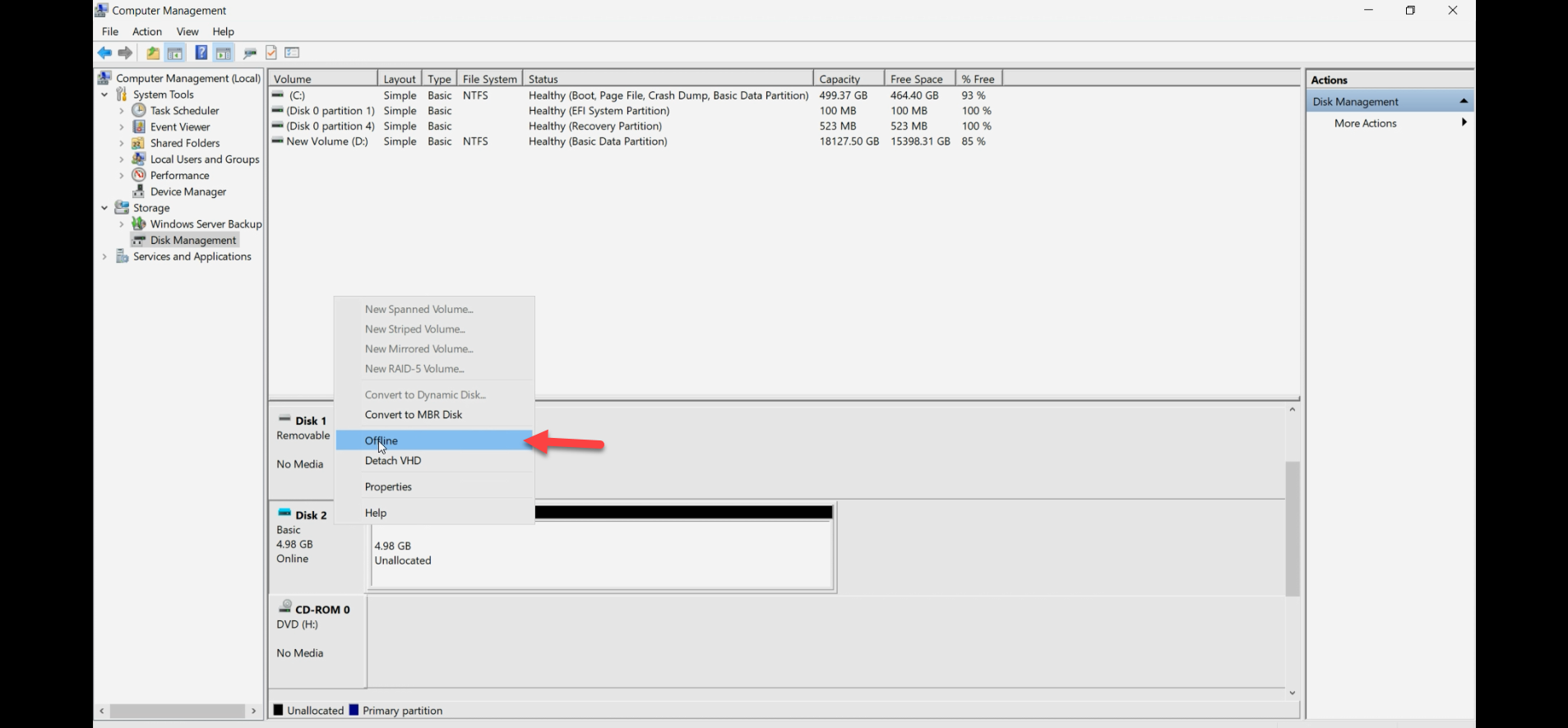The image size is (1568, 728).
Task: Click the tree pane horizontal scrollbar thumb
Action: (x=177, y=711)
